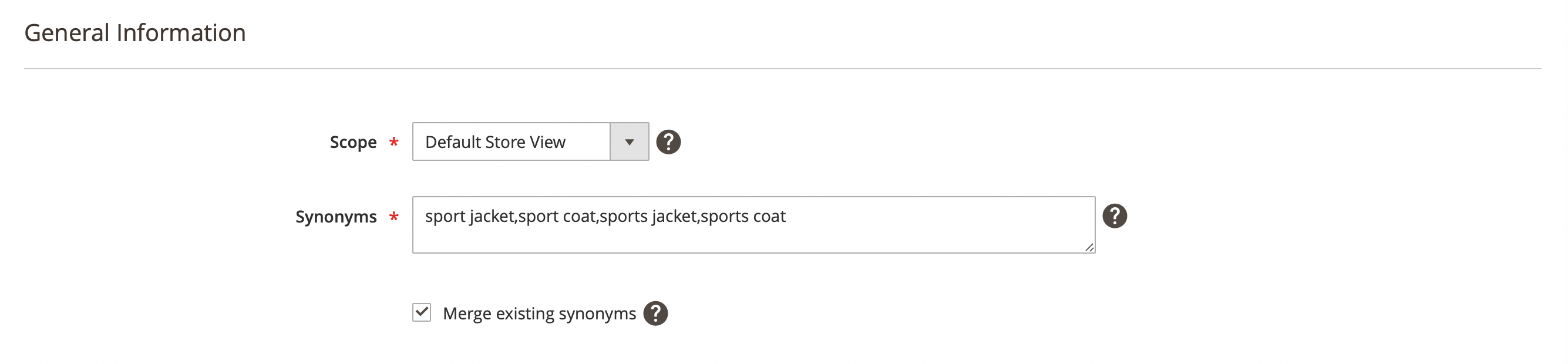Click the General Information section heading
Viewport: 1568px width, 364px height.
[135, 33]
